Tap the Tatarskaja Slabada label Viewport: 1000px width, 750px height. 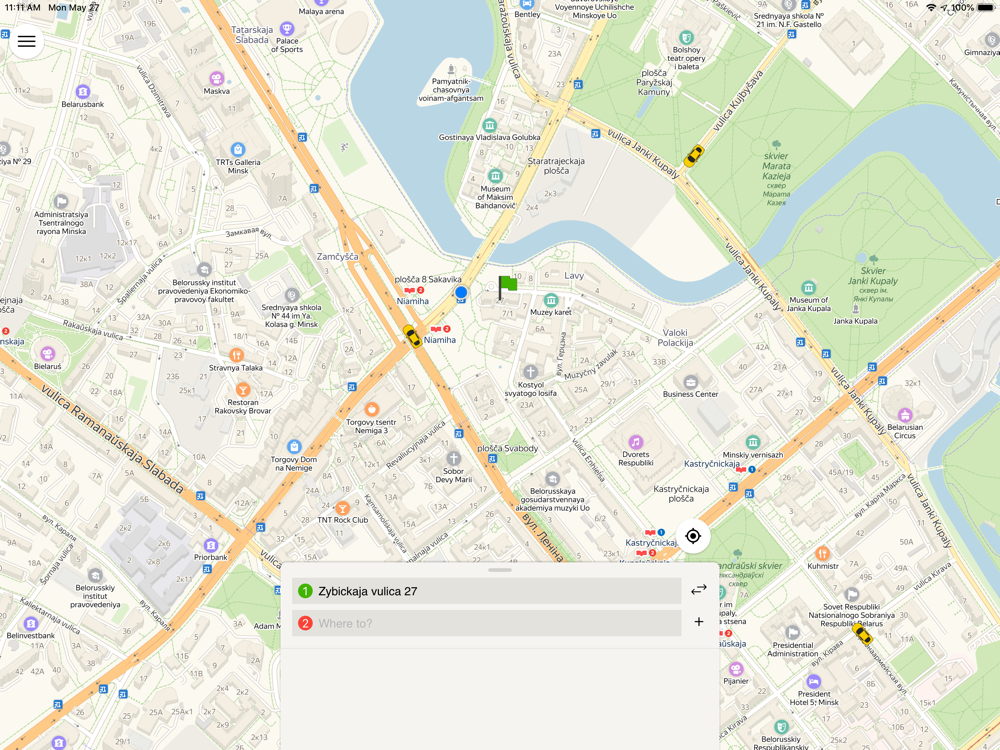pyautogui.click(x=252, y=34)
